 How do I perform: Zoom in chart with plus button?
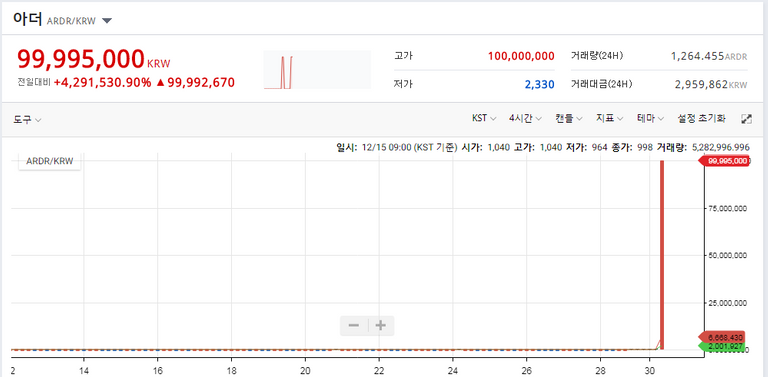381,326
